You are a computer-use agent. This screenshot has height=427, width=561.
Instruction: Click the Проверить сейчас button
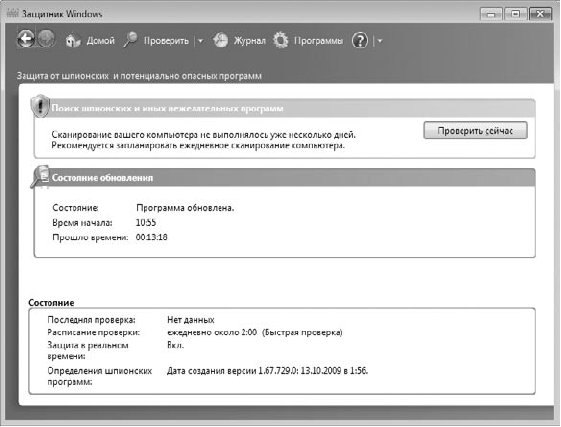click(475, 131)
